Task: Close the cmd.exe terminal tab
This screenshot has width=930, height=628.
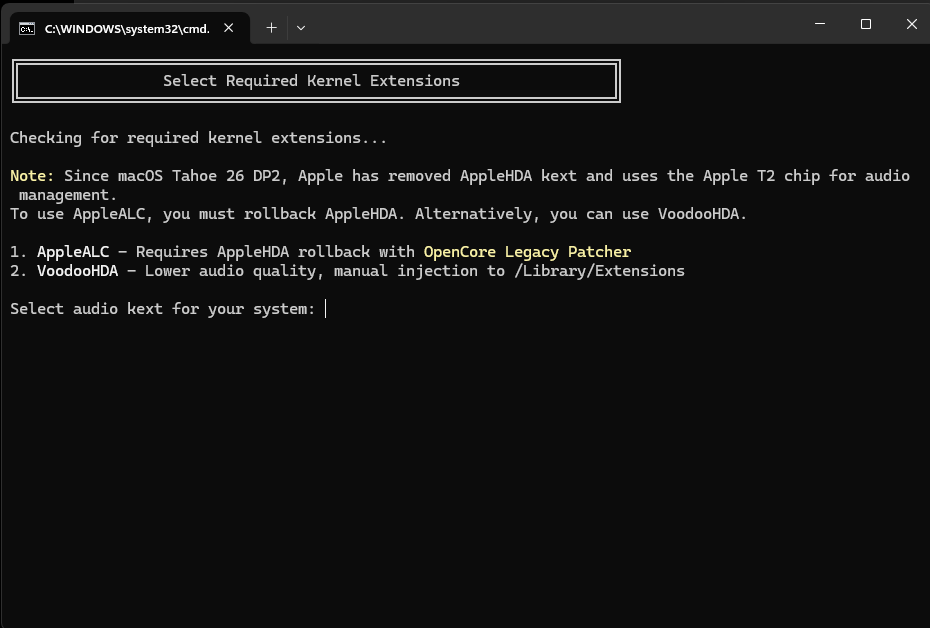Action: tap(230, 28)
